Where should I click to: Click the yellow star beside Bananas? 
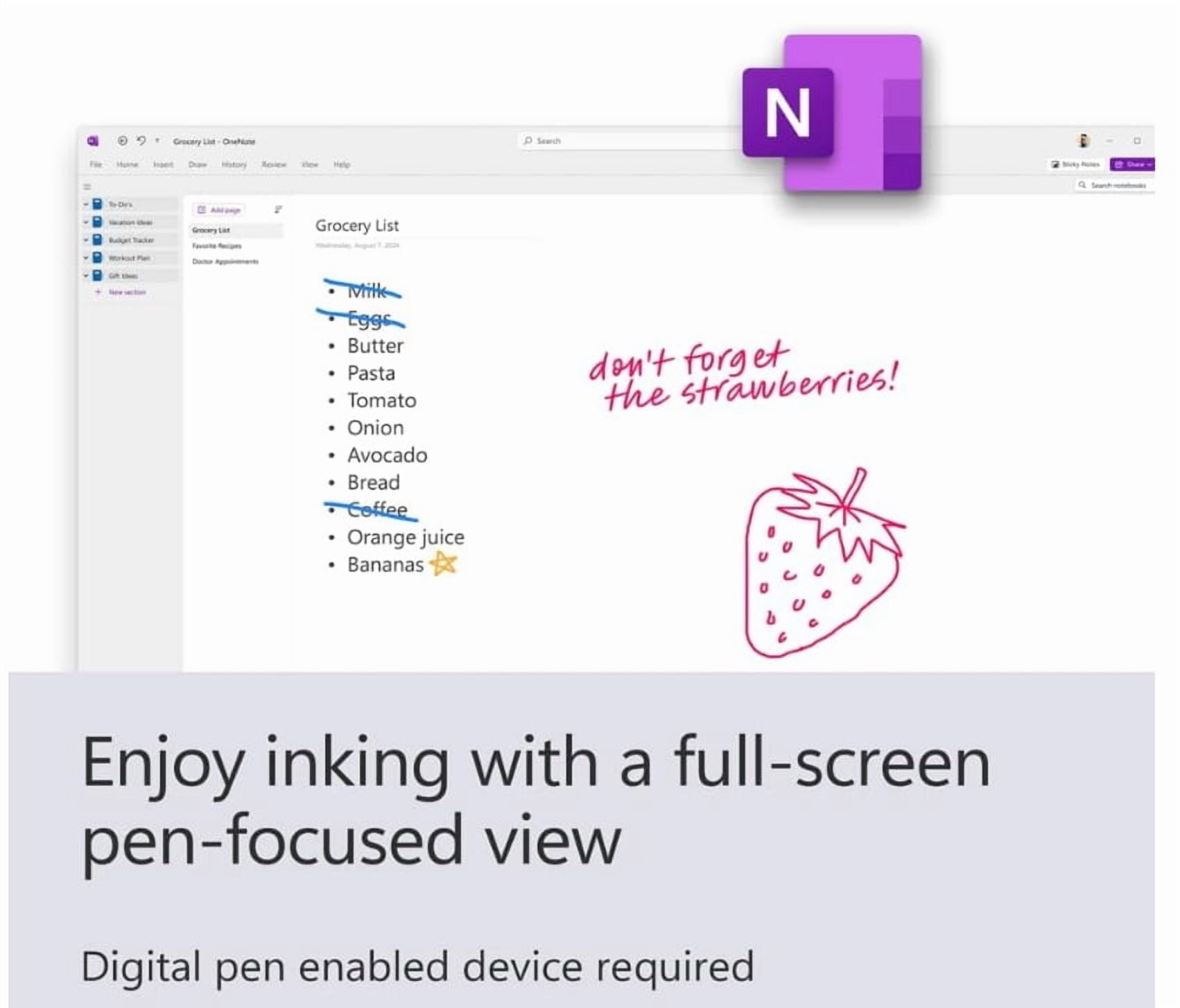444,564
